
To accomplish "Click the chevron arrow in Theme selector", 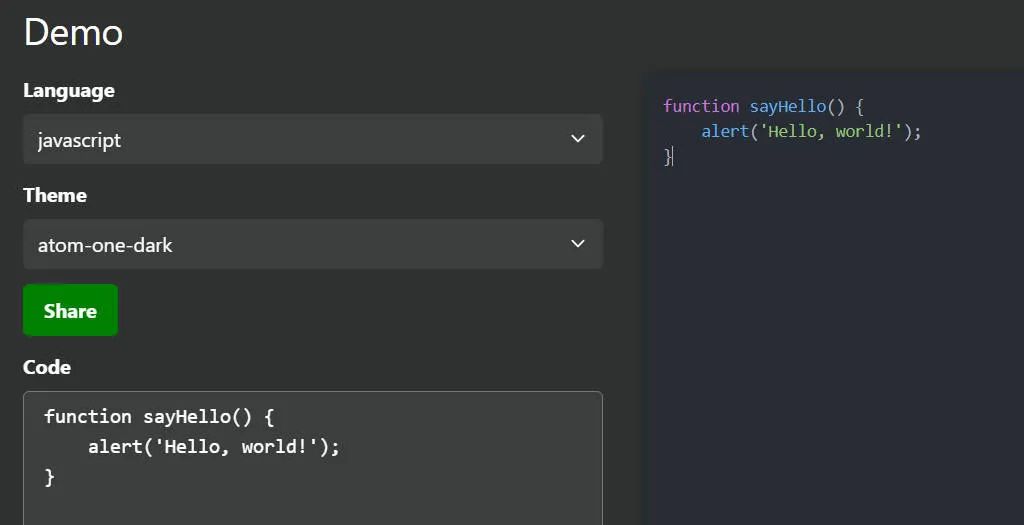I will pyautogui.click(x=577, y=244).
